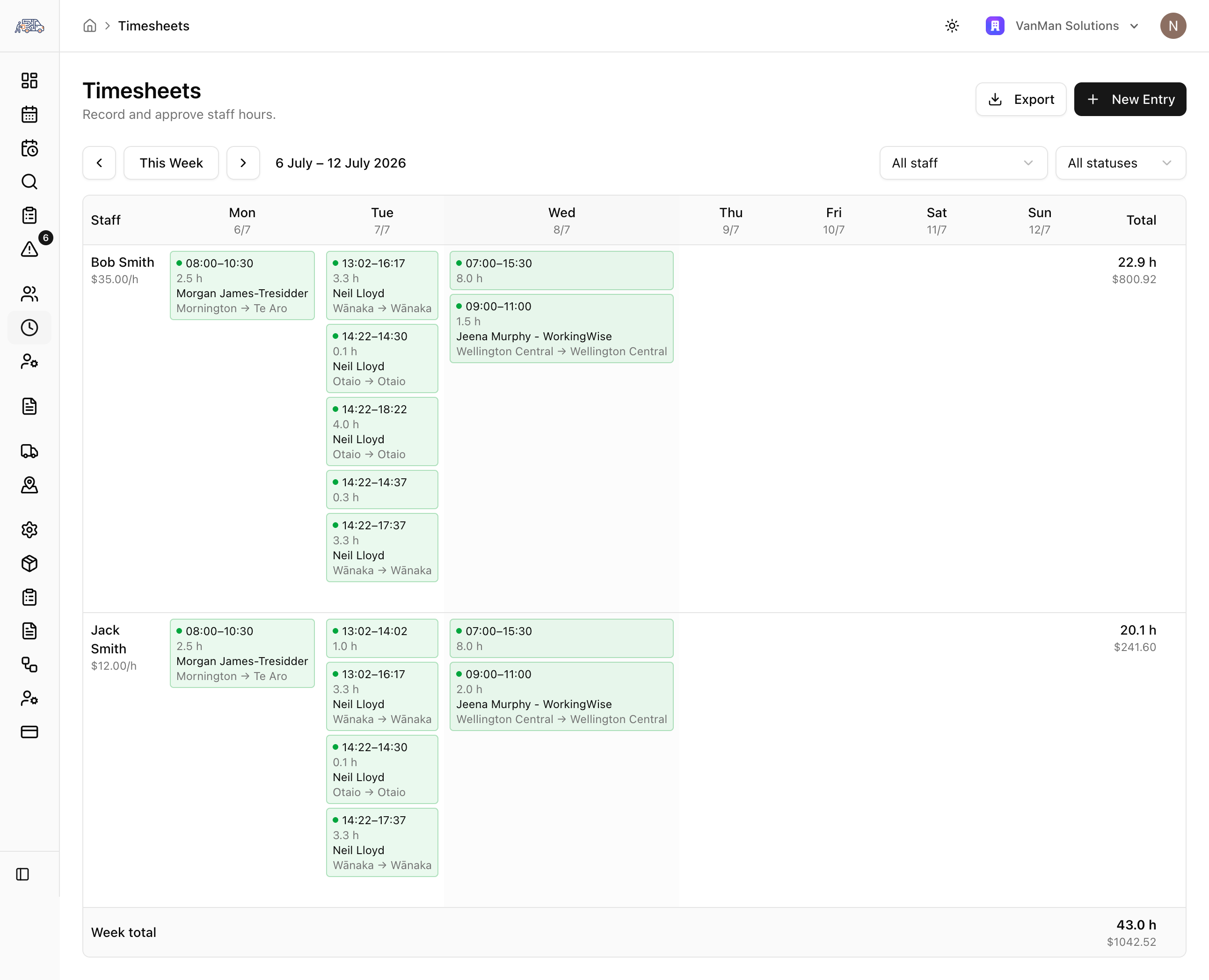Open the customers people icon

point(29,294)
